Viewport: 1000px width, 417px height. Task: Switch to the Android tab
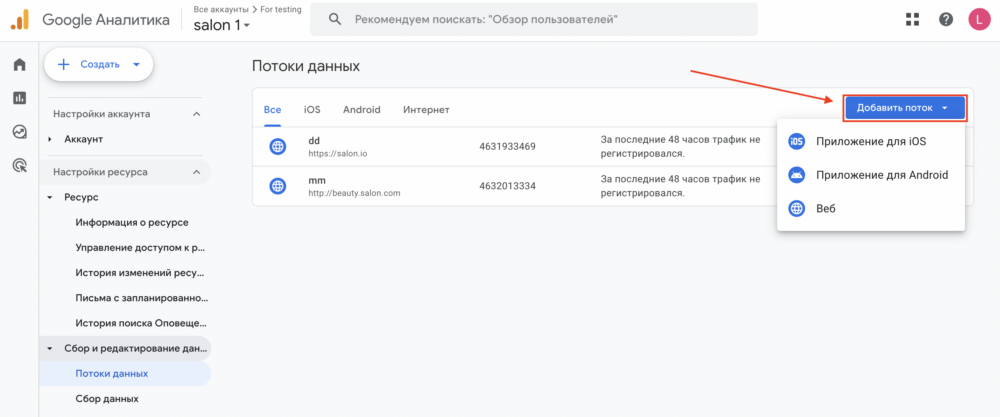pyautogui.click(x=361, y=109)
